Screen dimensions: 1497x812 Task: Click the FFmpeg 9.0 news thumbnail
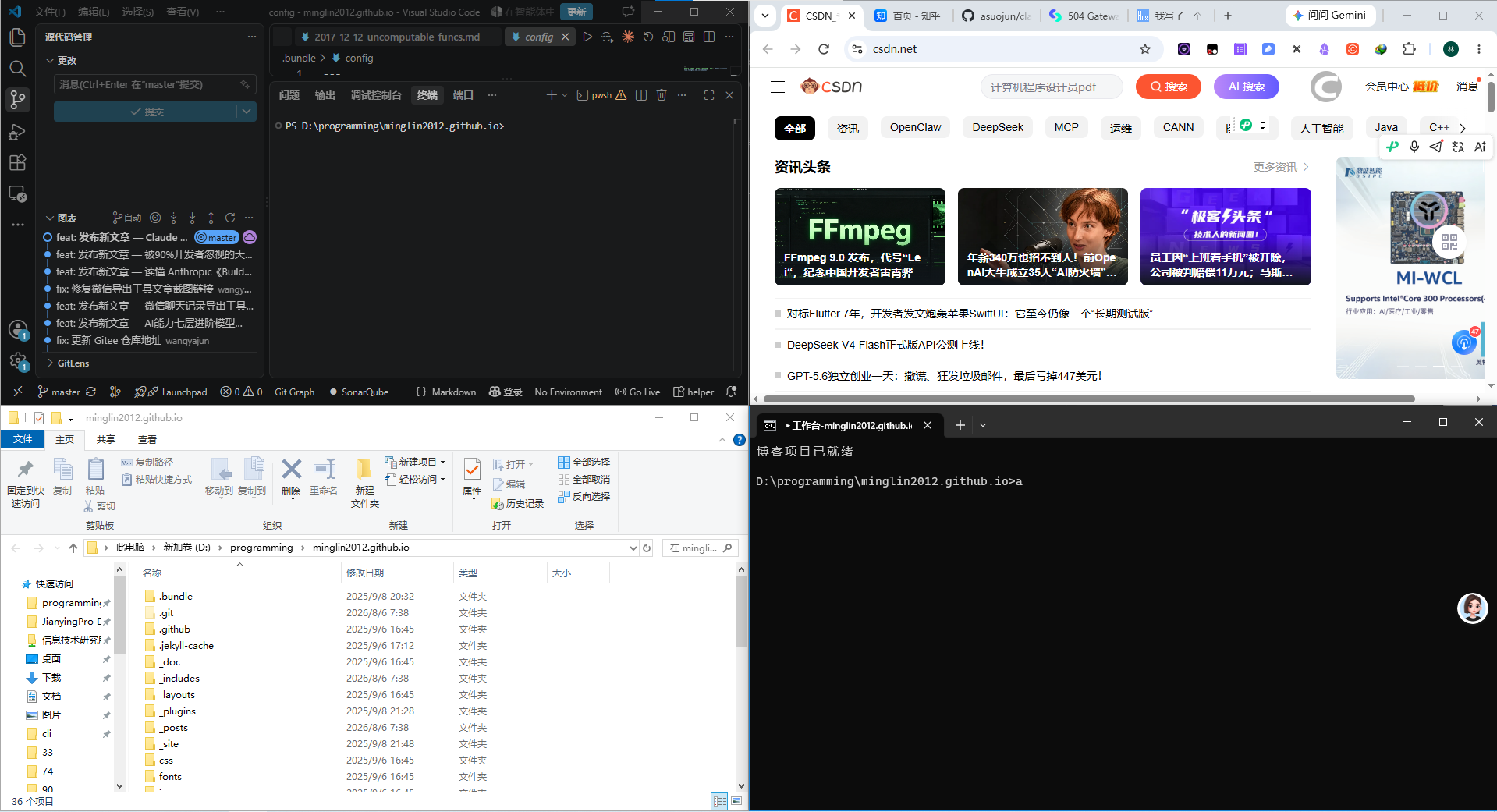point(860,236)
